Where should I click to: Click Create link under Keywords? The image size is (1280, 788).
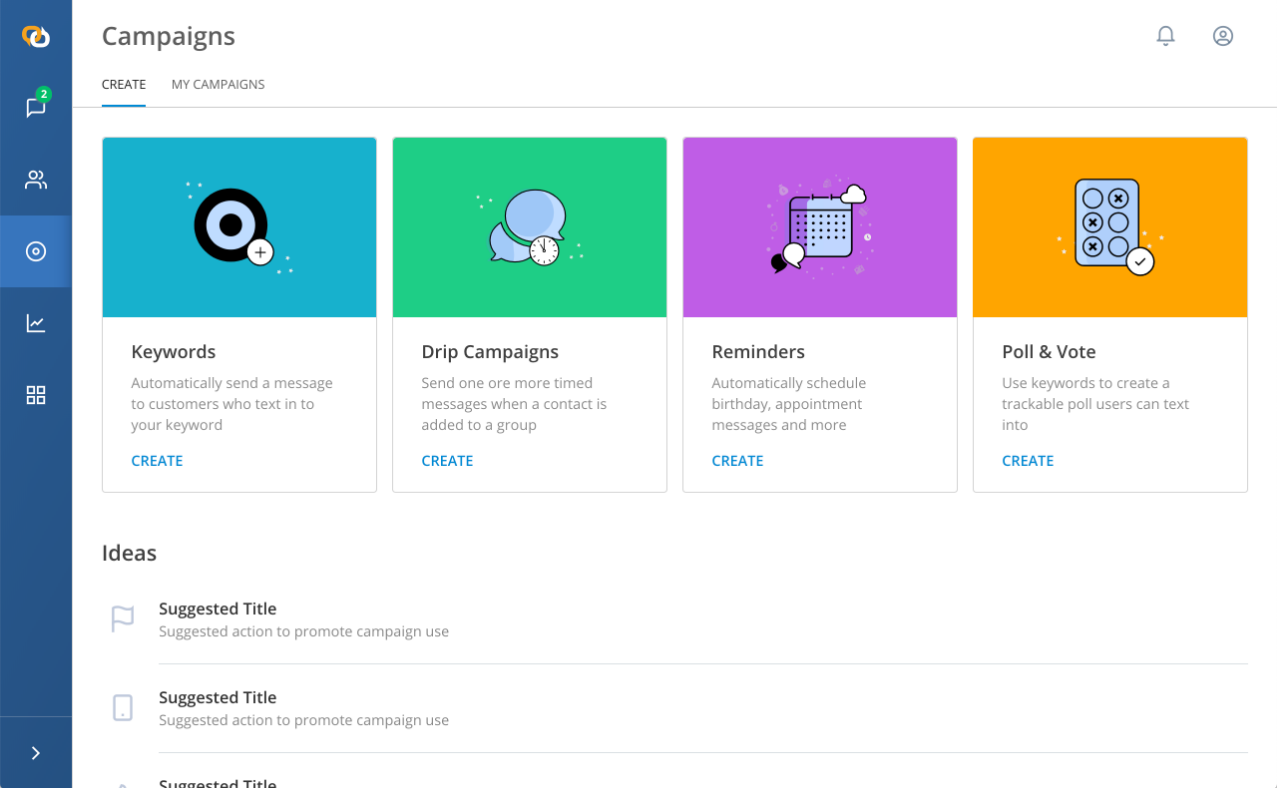click(157, 461)
